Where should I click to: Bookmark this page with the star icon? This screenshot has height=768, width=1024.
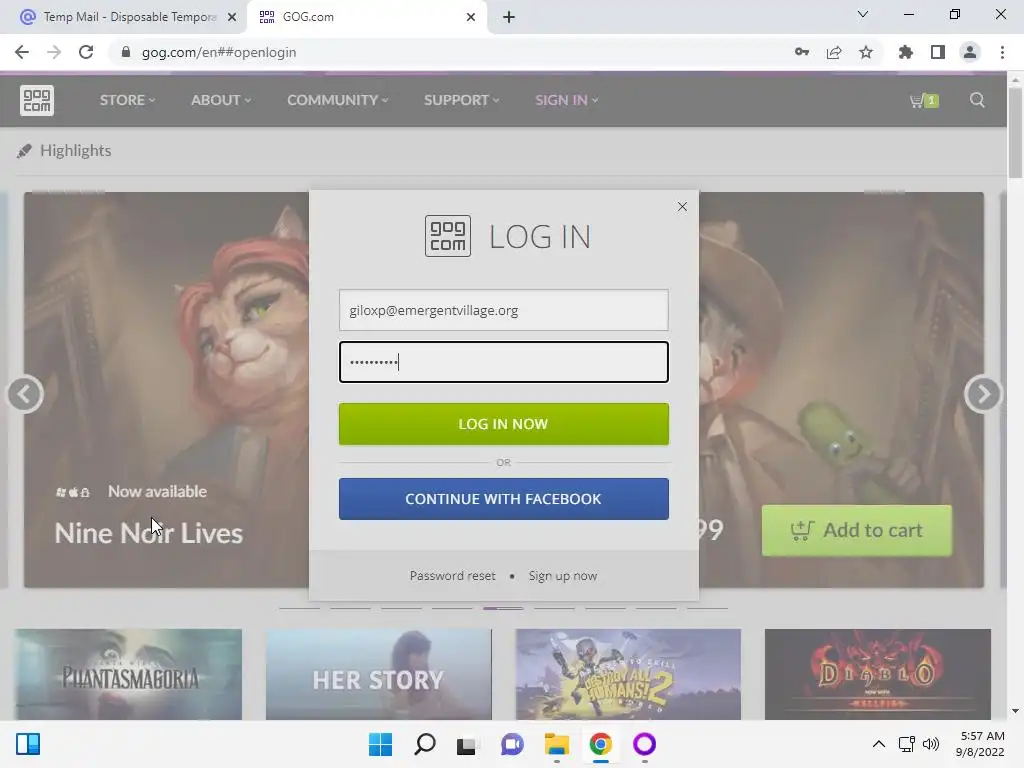pyautogui.click(x=866, y=52)
